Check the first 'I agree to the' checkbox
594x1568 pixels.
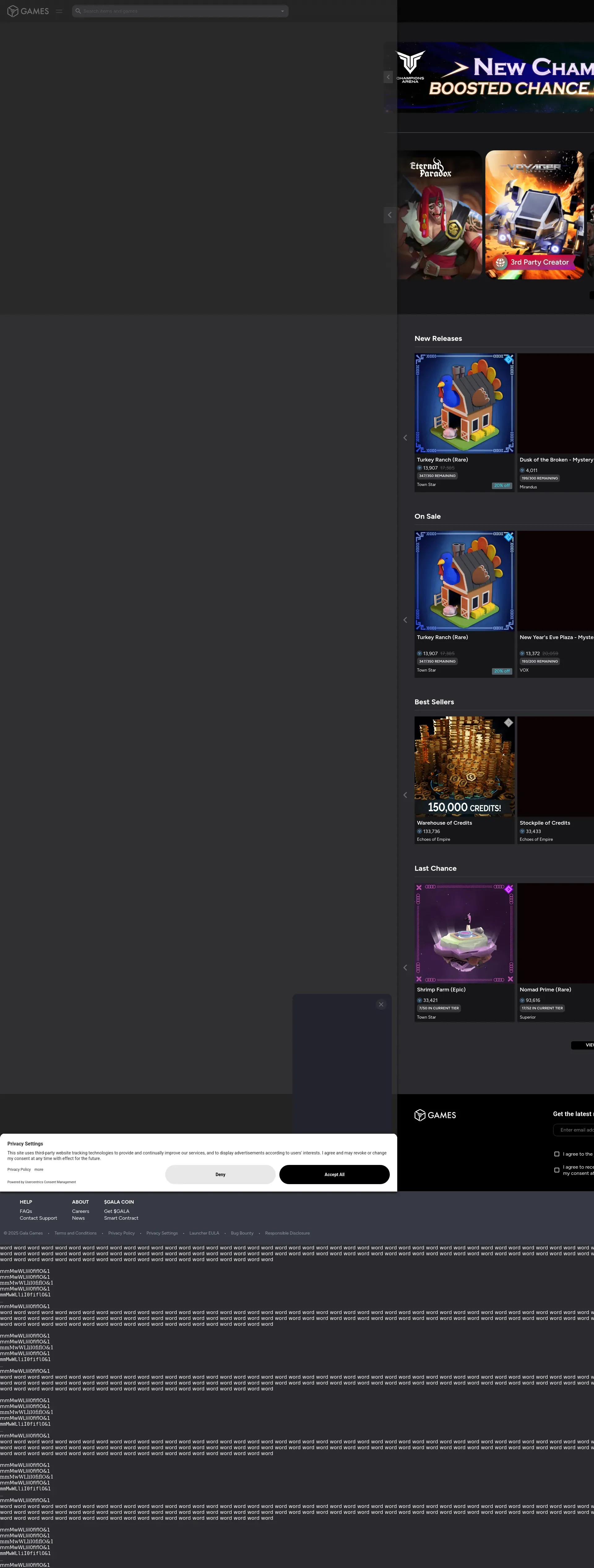(557, 1154)
